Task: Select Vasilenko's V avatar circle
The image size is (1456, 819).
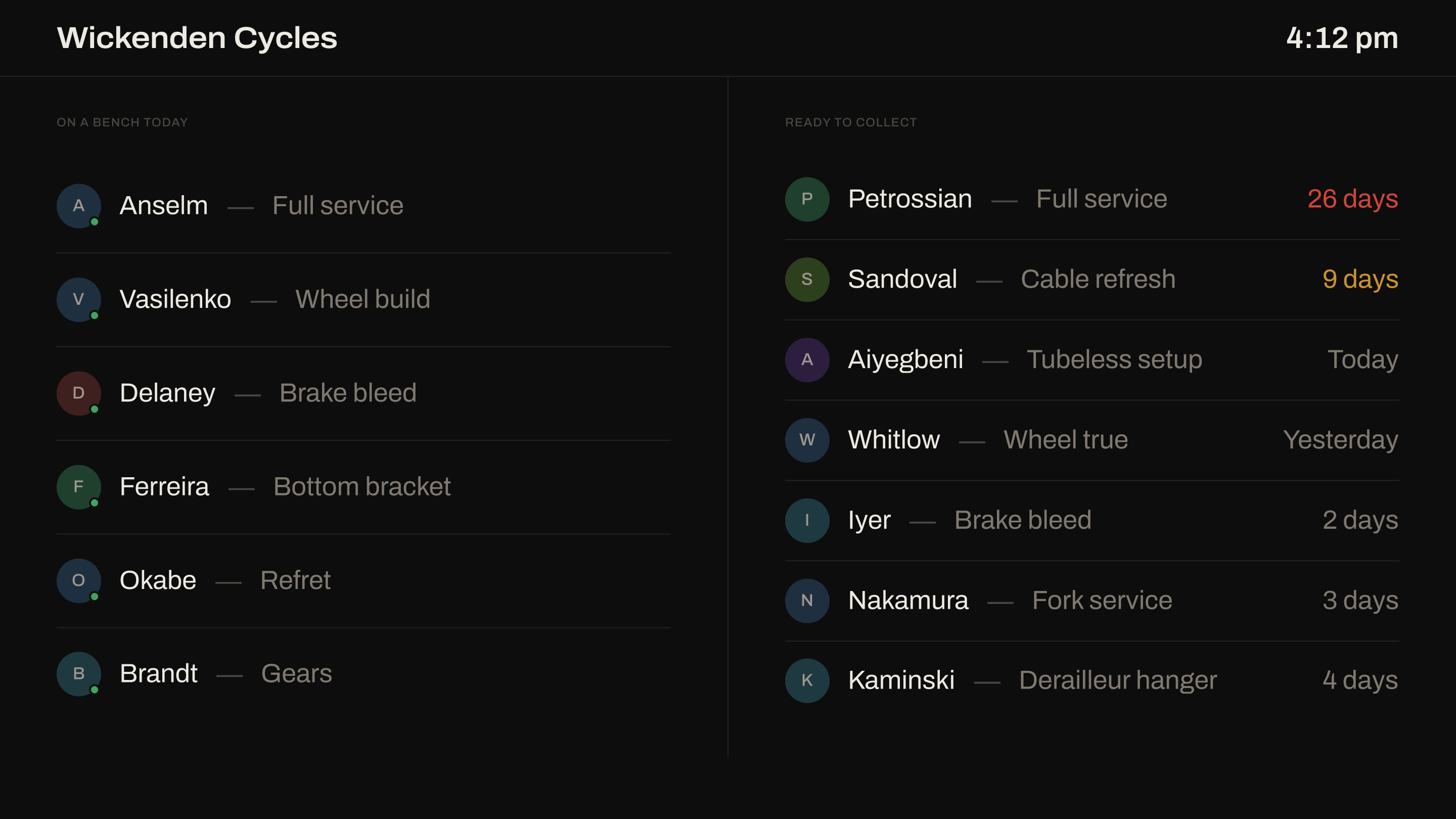Action: point(78,300)
